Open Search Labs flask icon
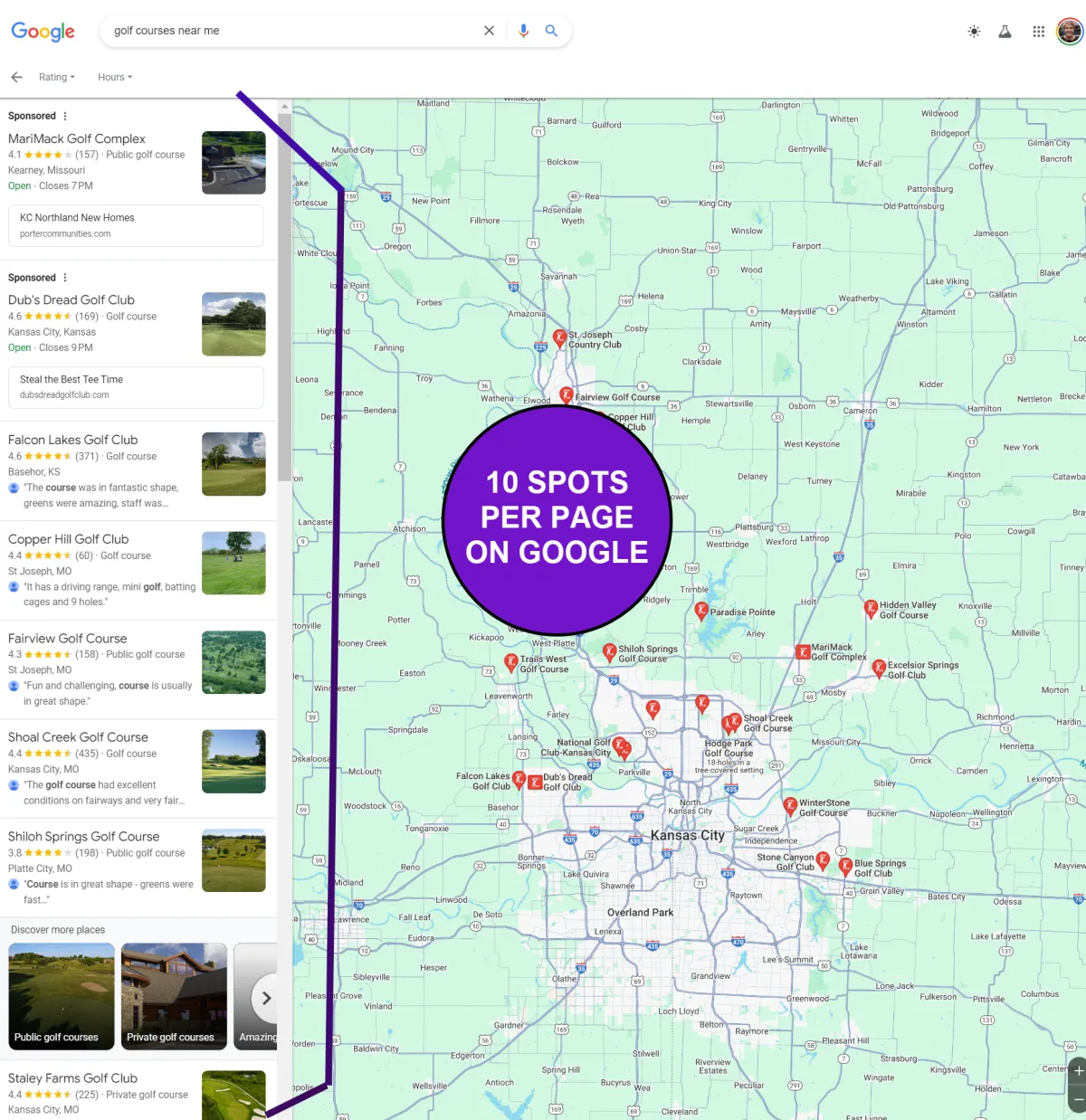The height and width of the screenshot is (1120, 1086). 1005,32
